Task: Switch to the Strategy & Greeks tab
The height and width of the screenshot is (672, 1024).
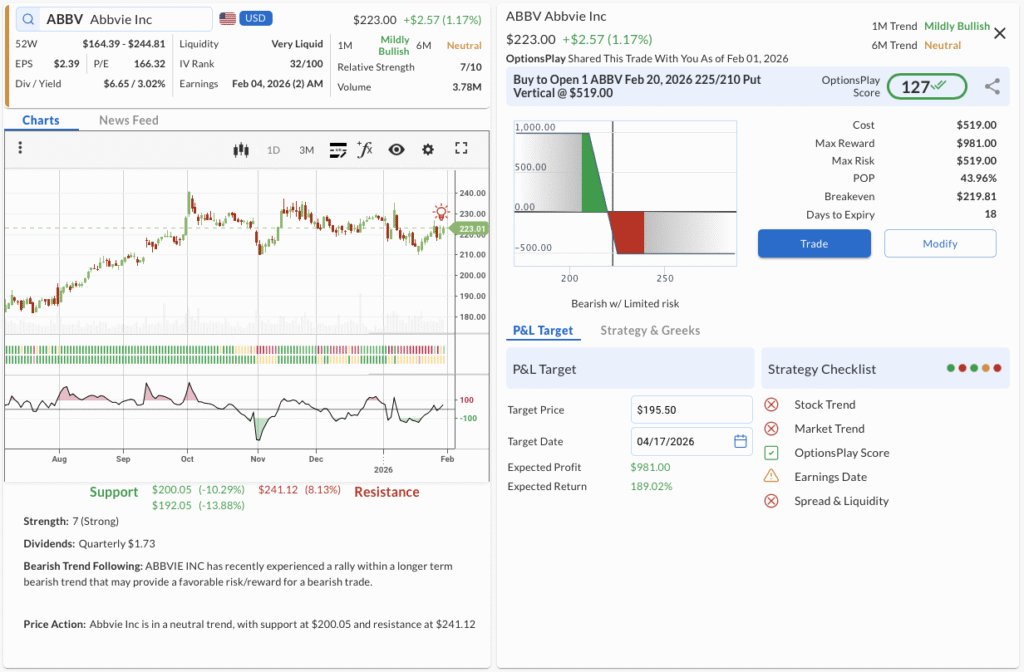Action: pos(650,331)
